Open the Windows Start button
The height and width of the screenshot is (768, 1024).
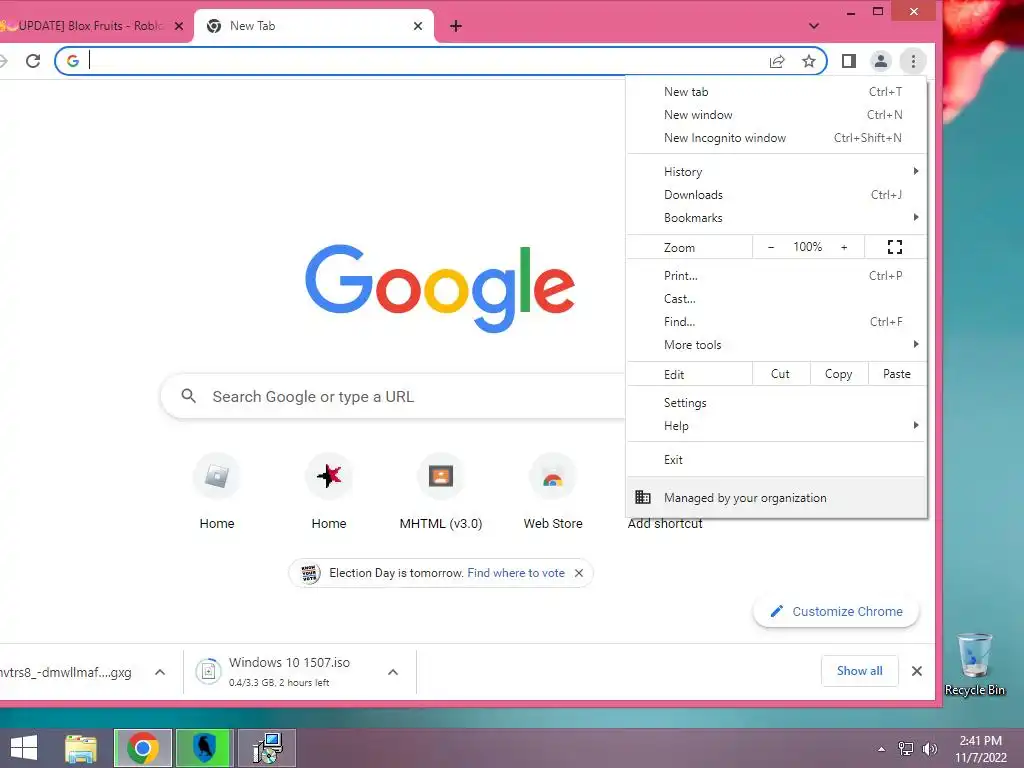click(x=24, y=748)
